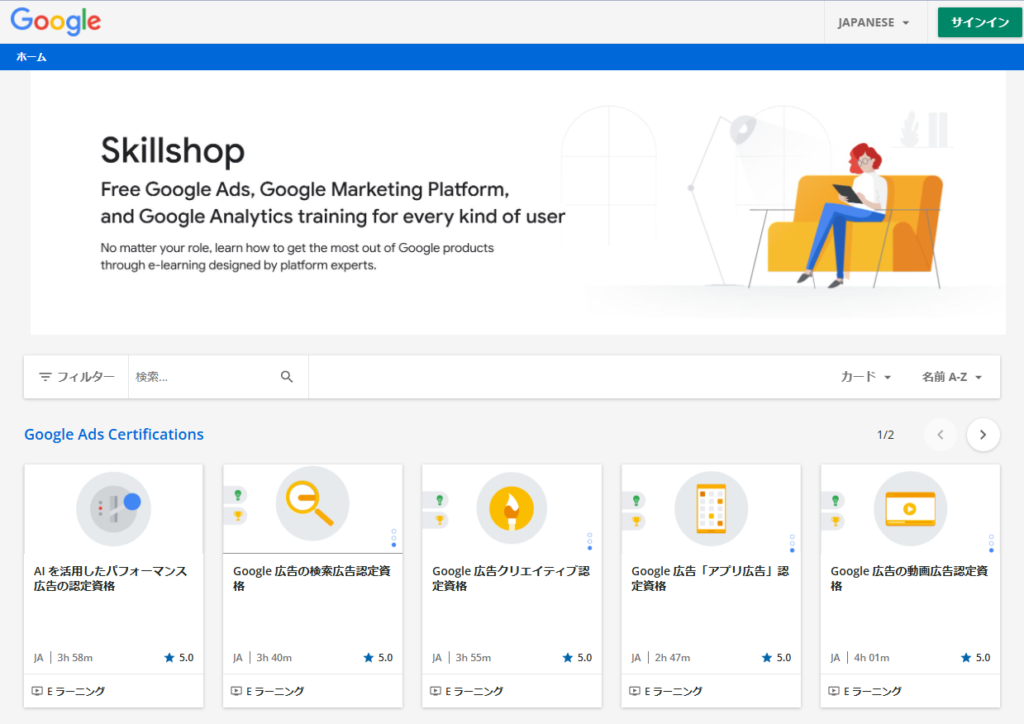
Task: Click the 5.0 rating on the 動画広告 card
Action: pos(983,657)
